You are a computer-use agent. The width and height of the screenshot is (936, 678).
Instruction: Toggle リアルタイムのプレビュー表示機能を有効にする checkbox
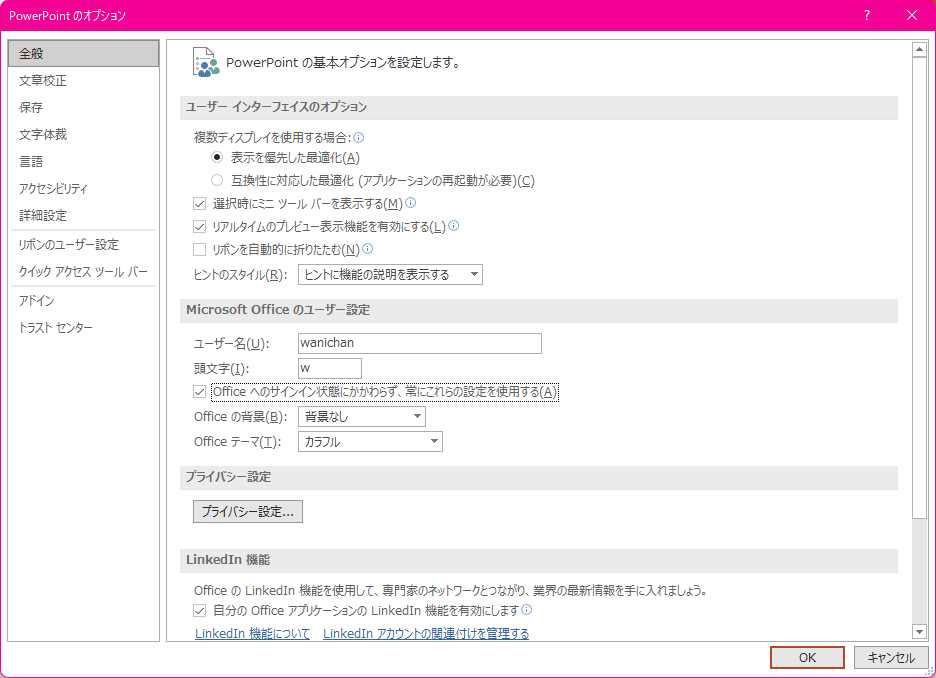199,227
